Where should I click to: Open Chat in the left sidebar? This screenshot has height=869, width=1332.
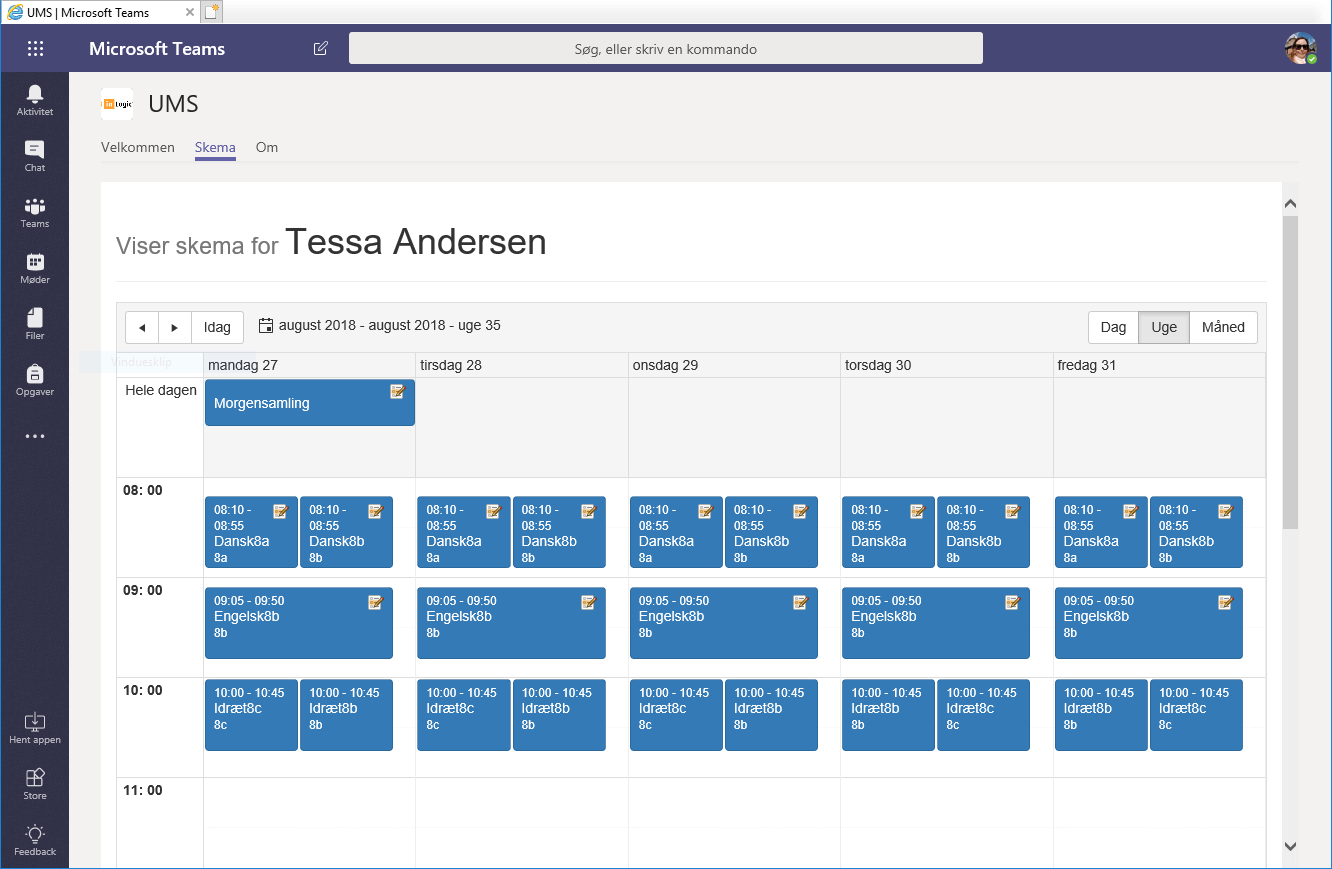coord(35,156)
